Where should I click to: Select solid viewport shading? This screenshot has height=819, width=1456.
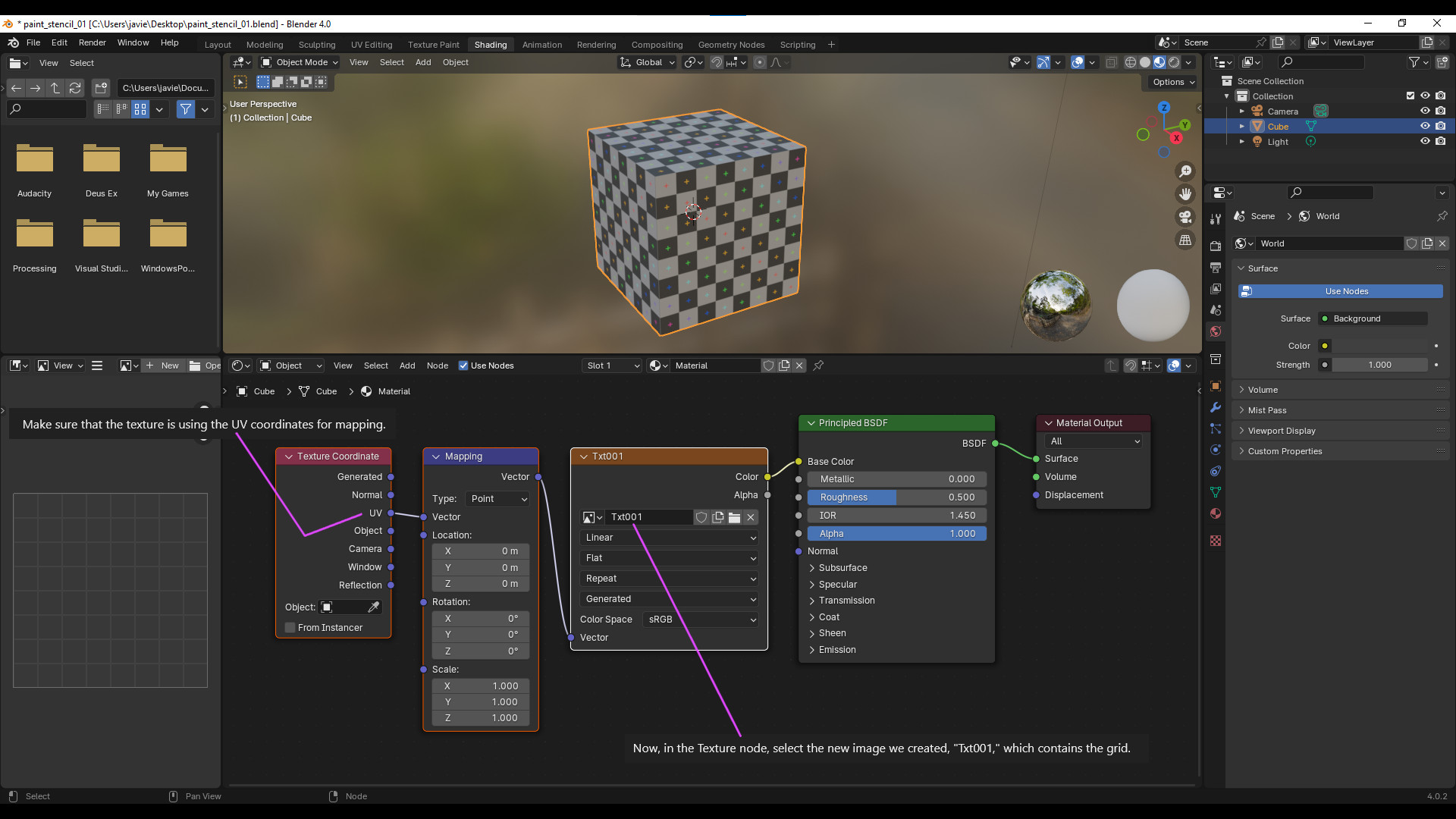click(1145, 62)
